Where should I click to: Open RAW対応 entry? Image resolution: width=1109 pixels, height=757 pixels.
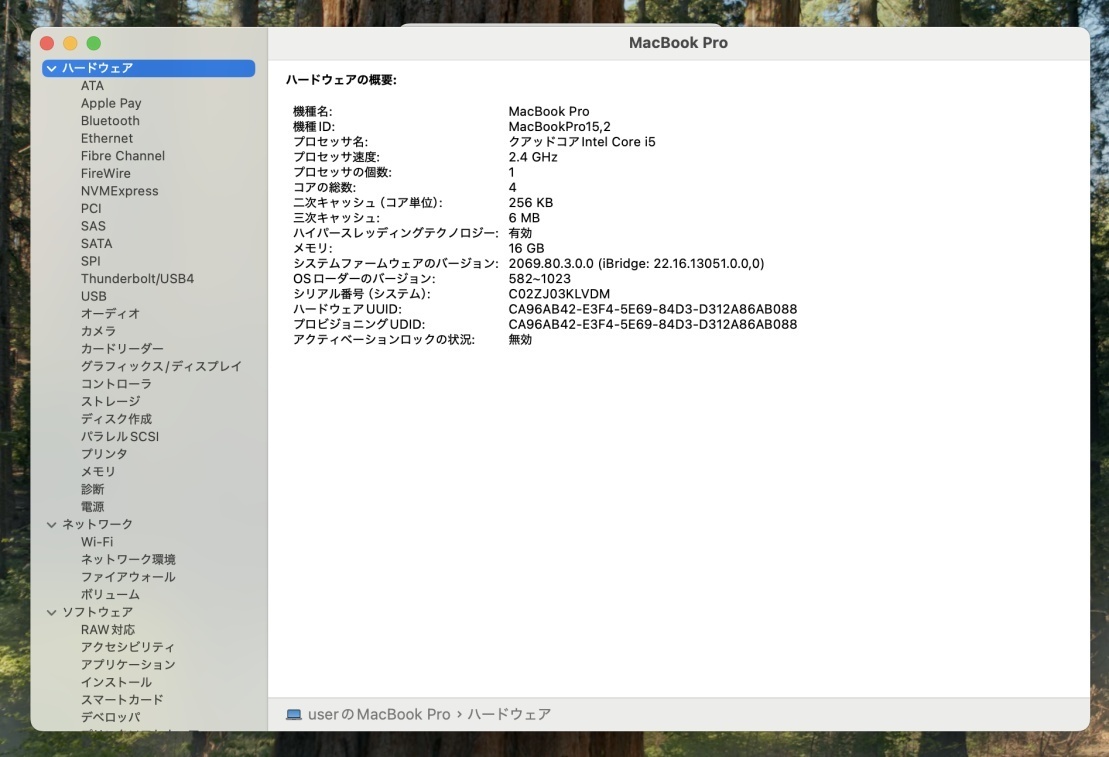click(108, 630)
